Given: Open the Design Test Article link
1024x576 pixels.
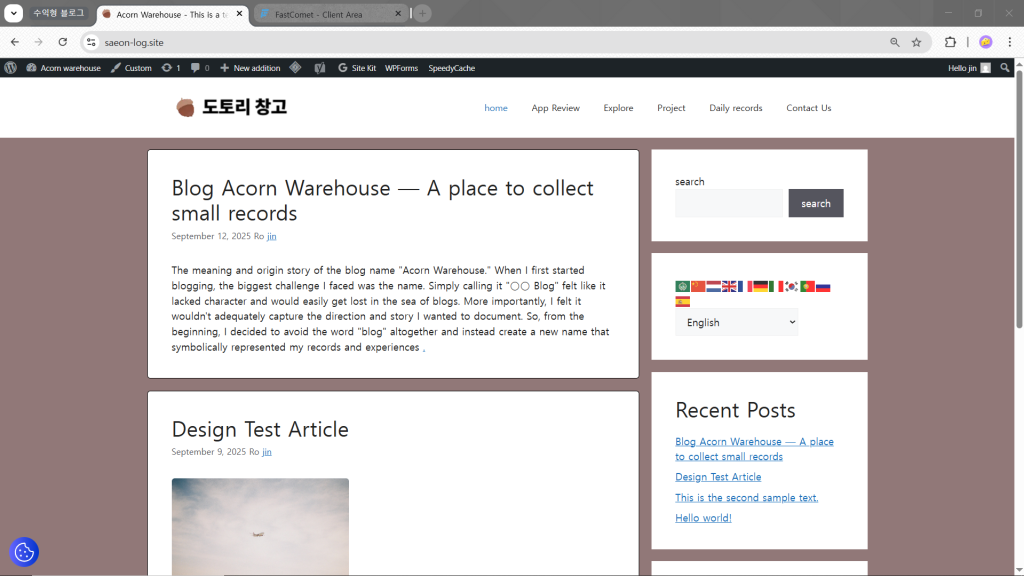Looking at the screenshot, I should (x=260, y=429).
